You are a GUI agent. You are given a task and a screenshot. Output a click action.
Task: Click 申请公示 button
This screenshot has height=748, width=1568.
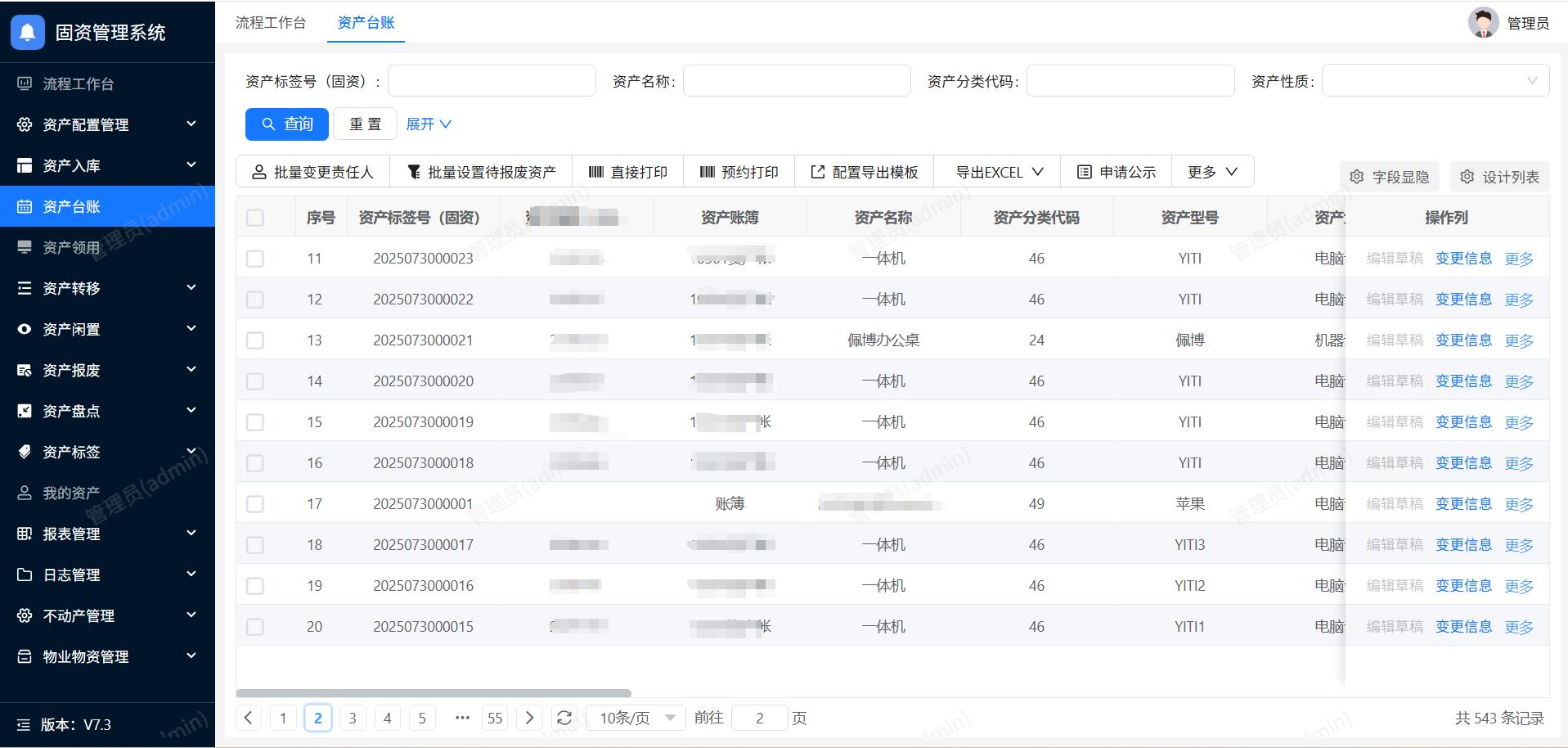1116,172
